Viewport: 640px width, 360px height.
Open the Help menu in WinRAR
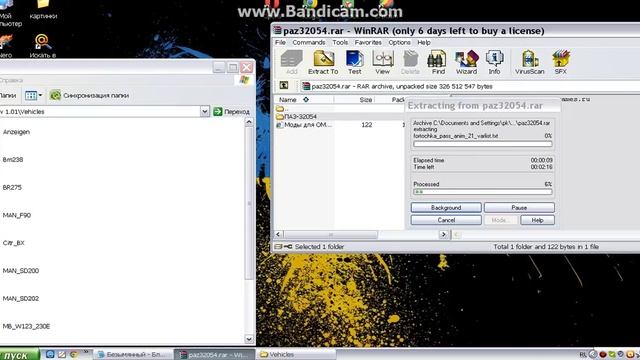pos(424,42)
